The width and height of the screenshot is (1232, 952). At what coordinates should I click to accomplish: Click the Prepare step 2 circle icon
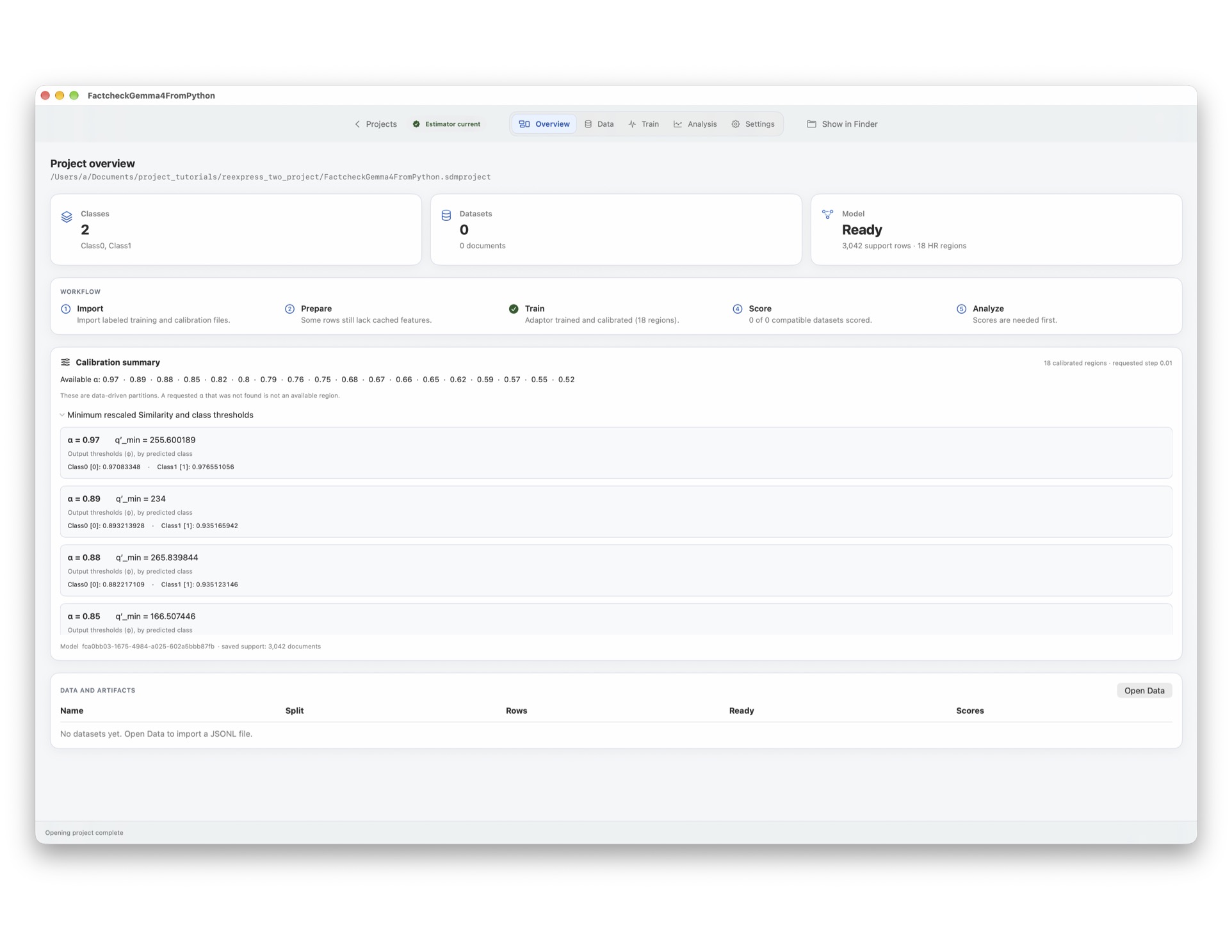coord(289,309)
